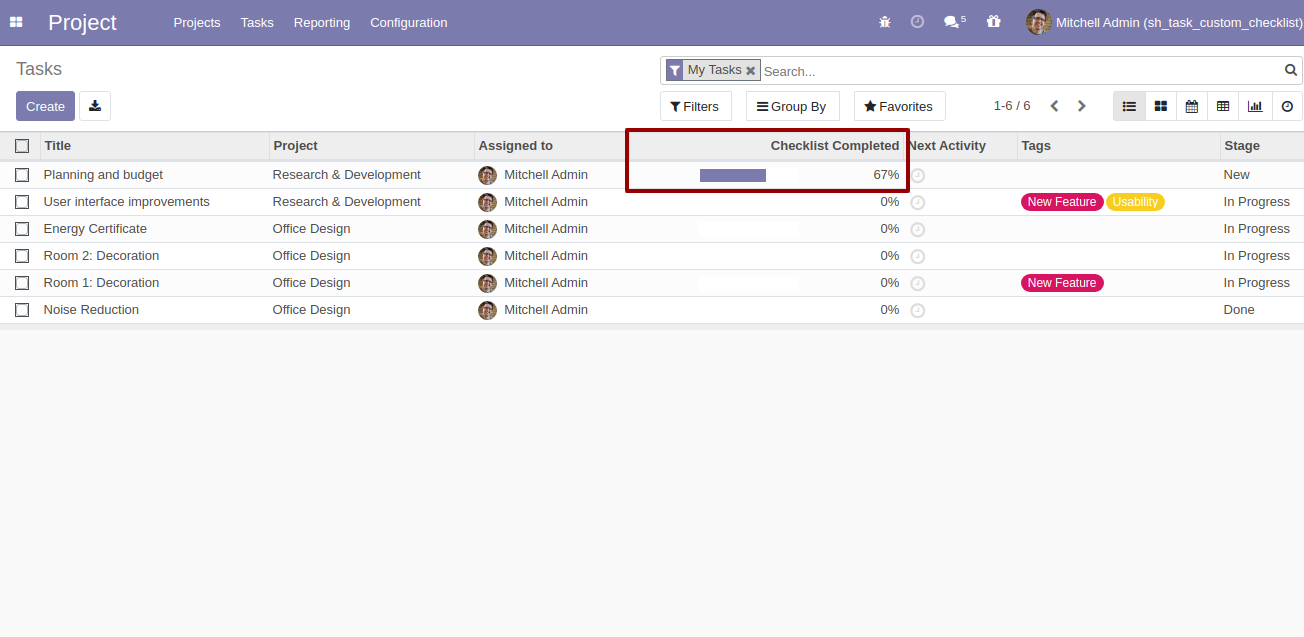Click the debug bug icon
This screenshot has height=637, width=1304.
point(884,22)
